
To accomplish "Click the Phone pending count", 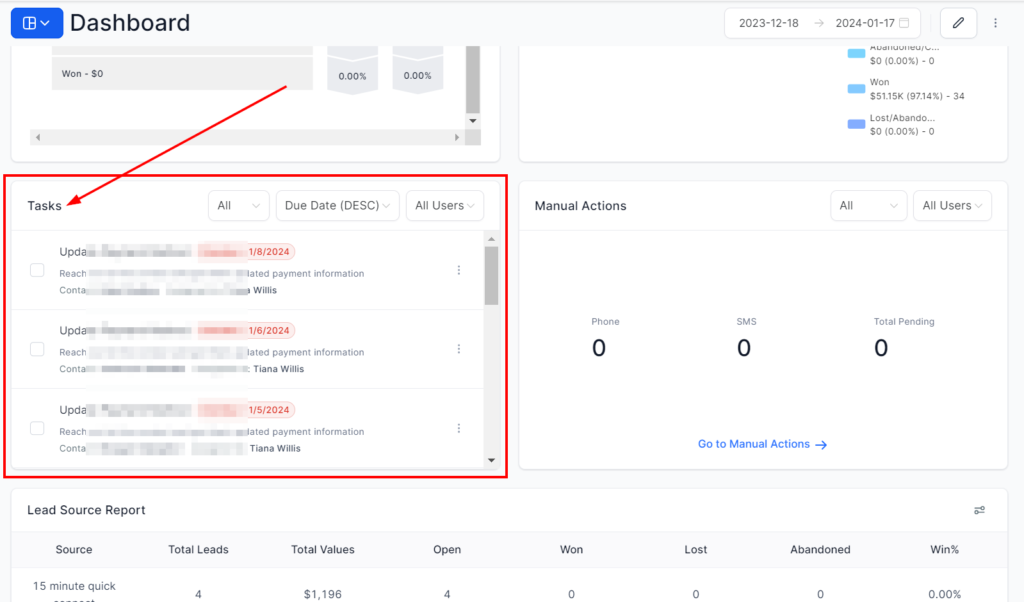I will tap(599, 348).
